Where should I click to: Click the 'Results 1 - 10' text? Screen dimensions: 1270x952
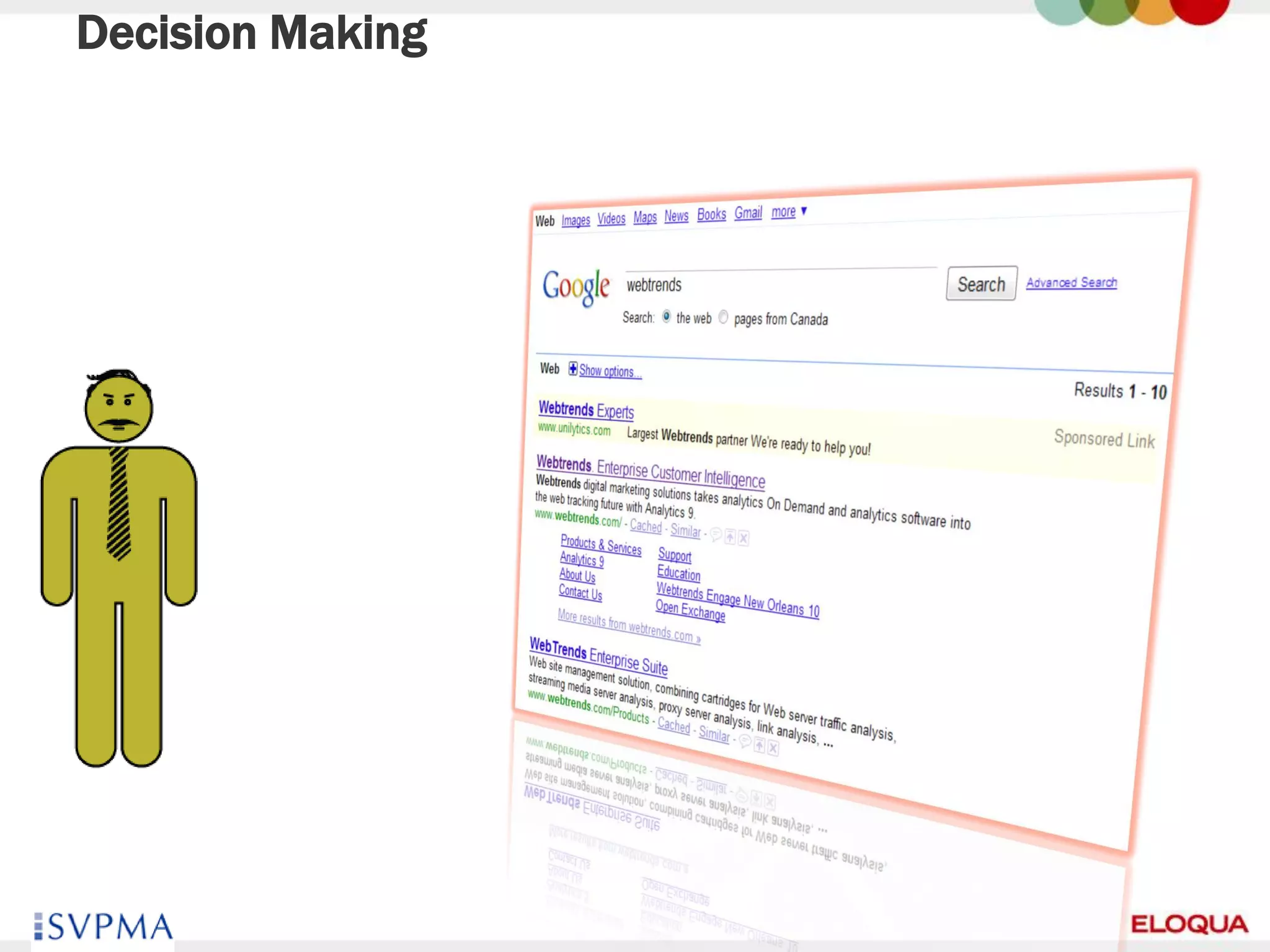[1121, 391]
